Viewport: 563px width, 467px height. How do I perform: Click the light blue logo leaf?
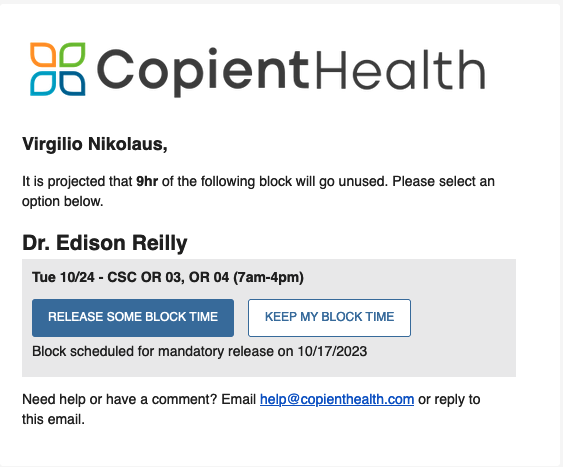pos(43,83)
